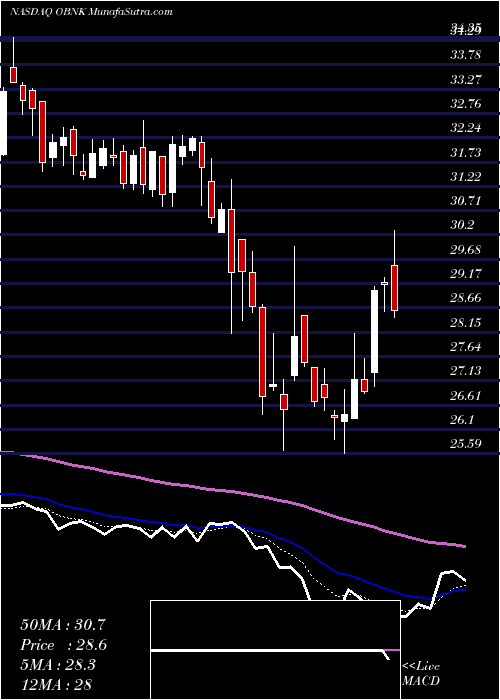Click the <<Live MACD label
Viewport: 500px width, 700px height.
pyautogui.click(x=421, y=673)
